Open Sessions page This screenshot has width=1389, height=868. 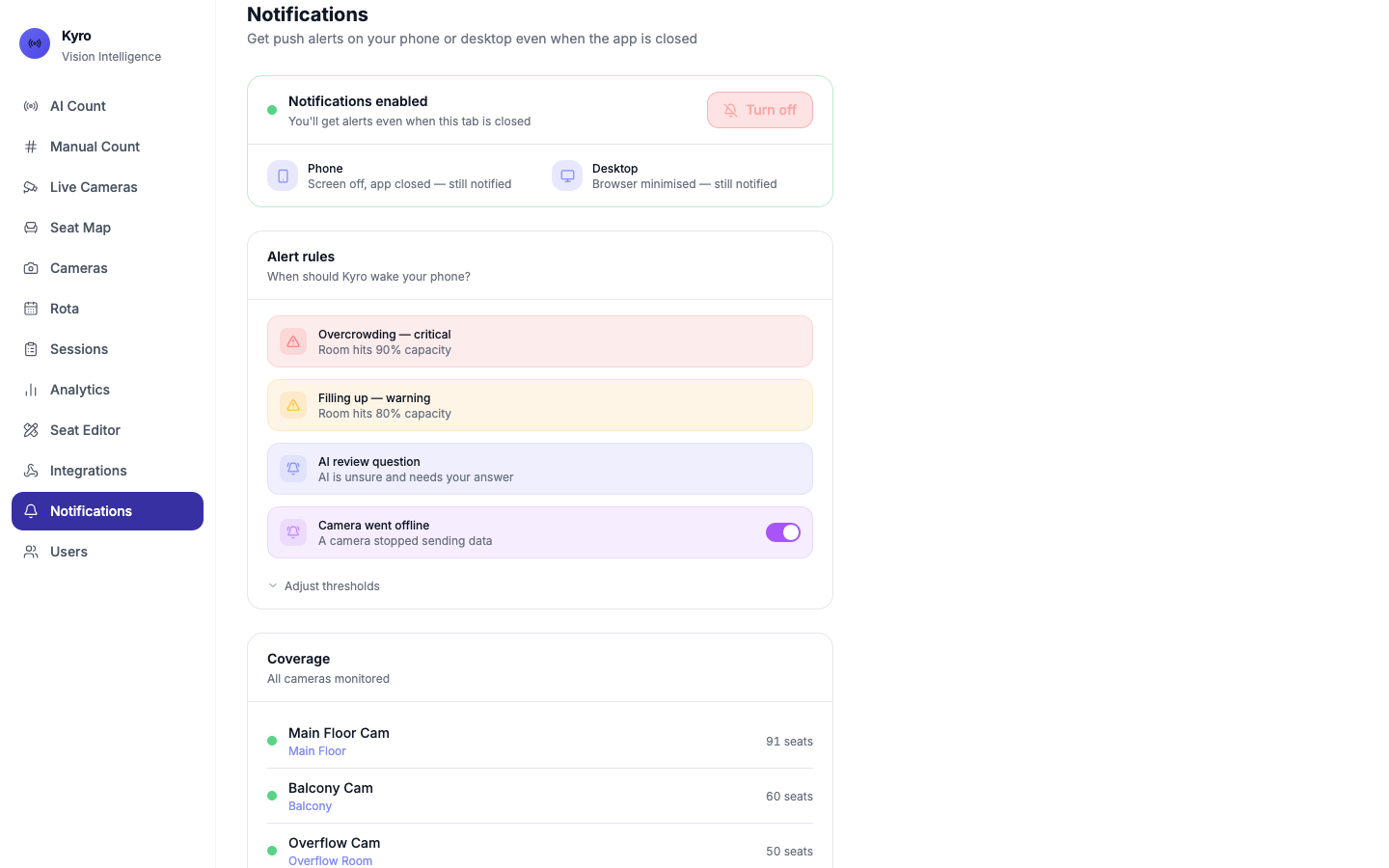107,349
